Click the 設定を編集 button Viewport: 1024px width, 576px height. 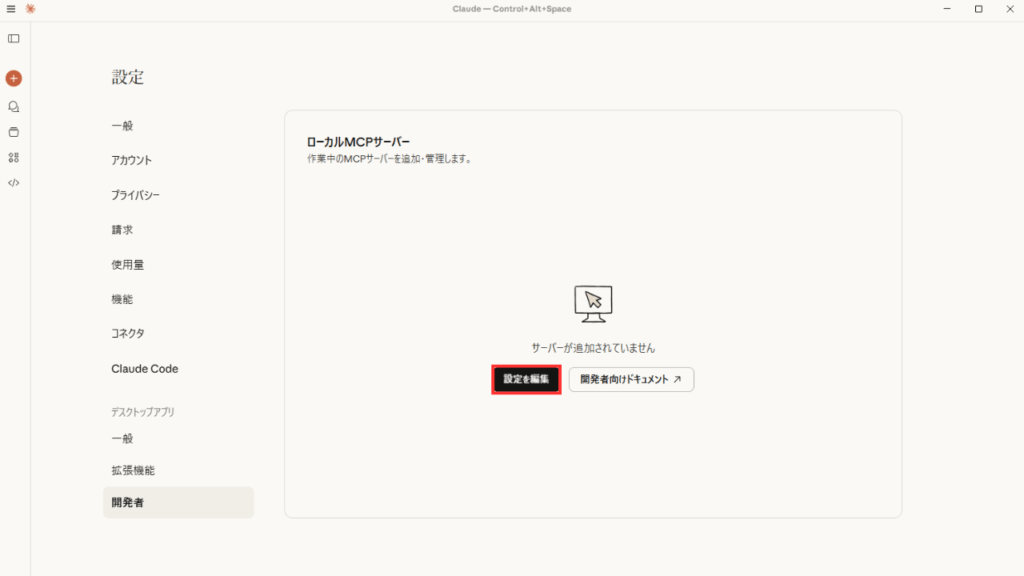(x=526, y=380)
